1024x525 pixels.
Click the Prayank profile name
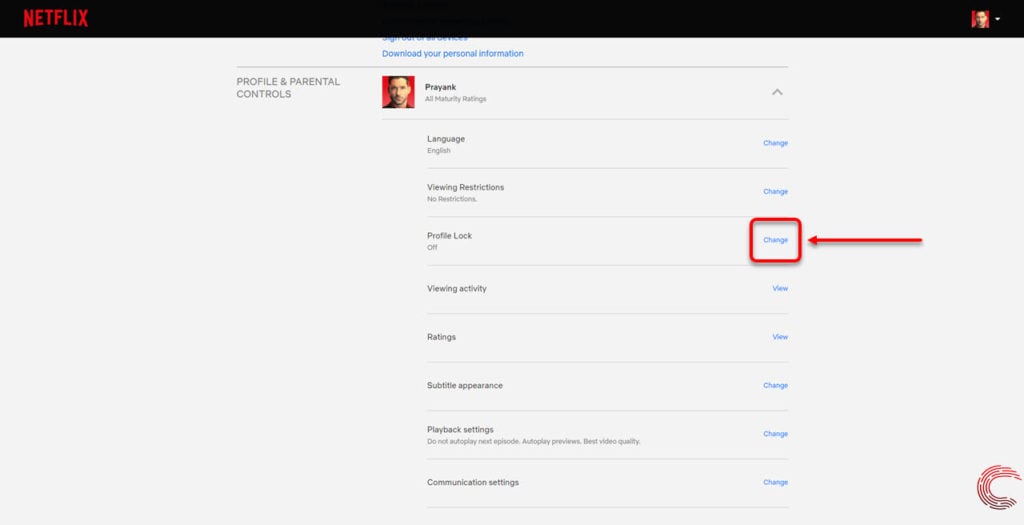(440, 87)
